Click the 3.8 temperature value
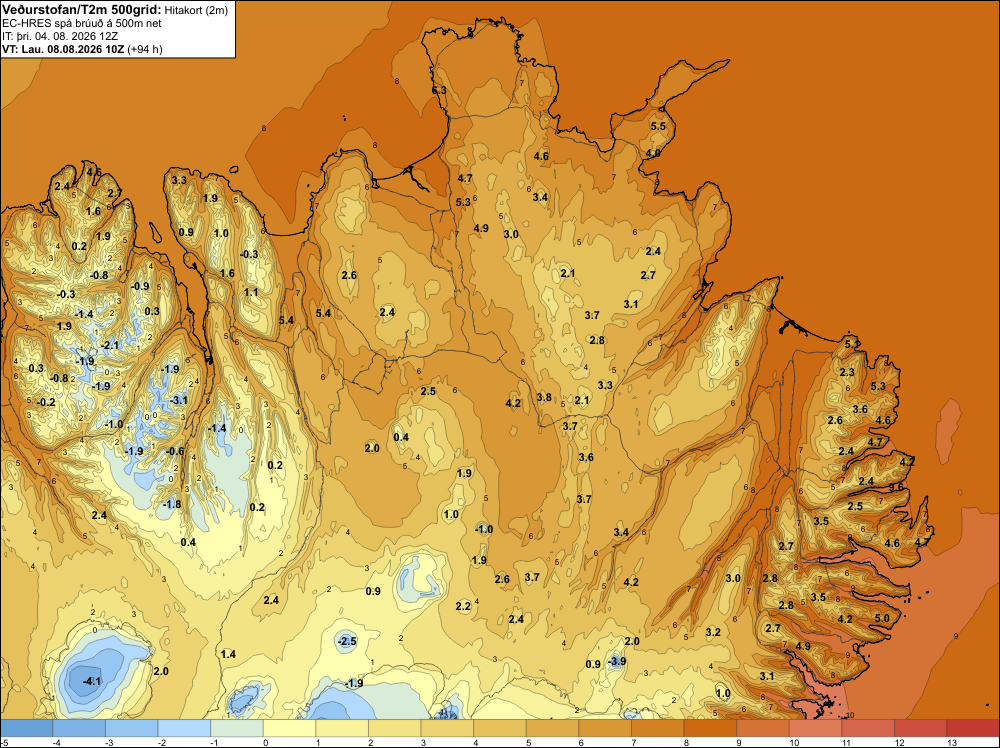This screenshot has height=748, width=1000. tap(544, 397)
